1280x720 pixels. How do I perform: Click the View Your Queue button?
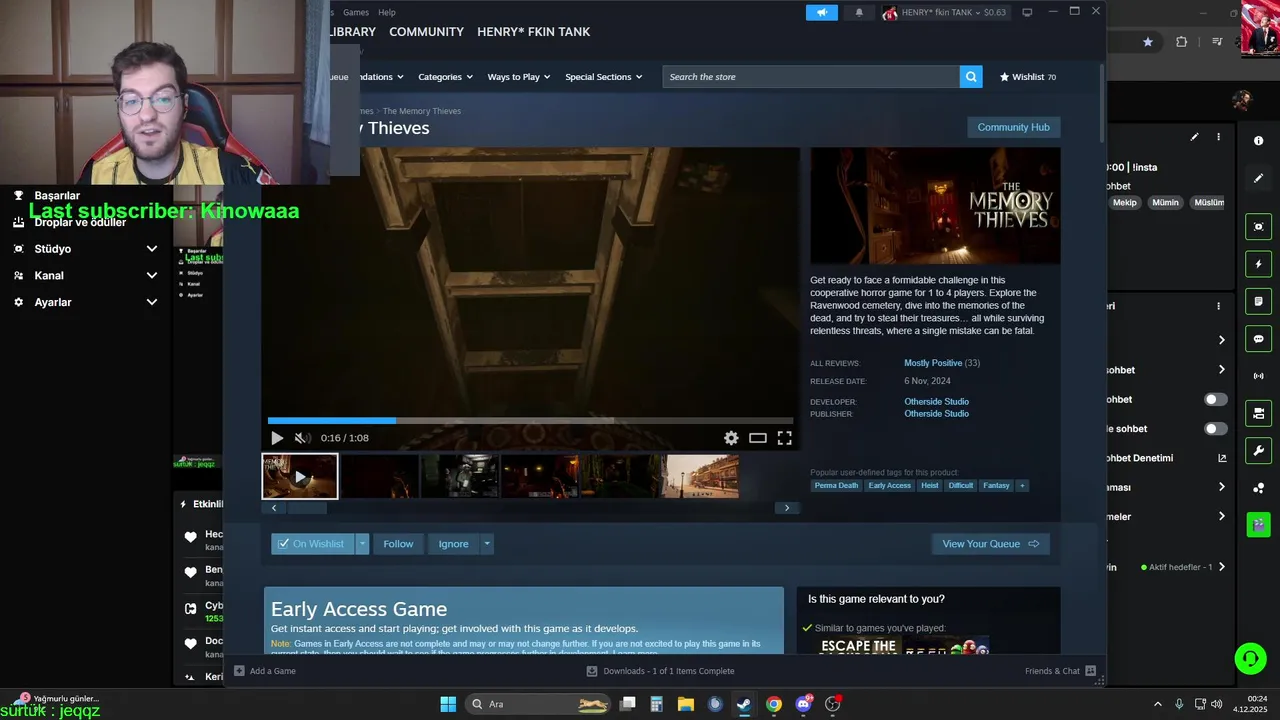click(990, 544)
